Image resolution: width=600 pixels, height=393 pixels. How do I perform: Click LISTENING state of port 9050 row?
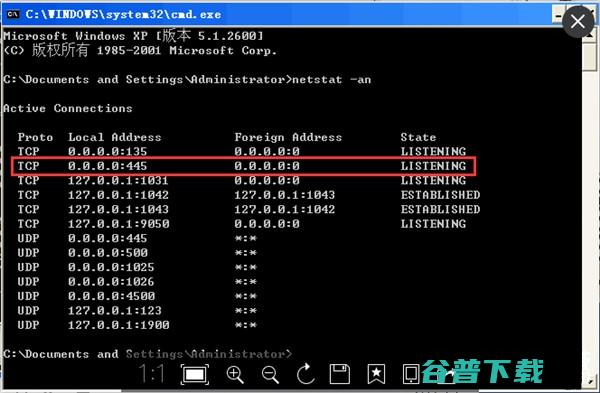click(433, 224)
